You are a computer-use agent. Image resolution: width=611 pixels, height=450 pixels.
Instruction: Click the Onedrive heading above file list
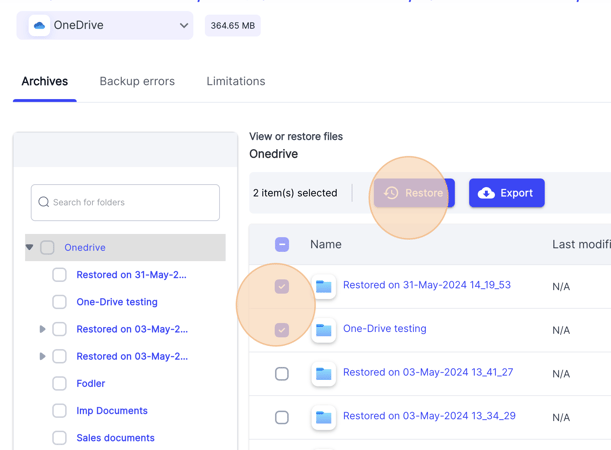pyautogui.click(x=274, y=154)
